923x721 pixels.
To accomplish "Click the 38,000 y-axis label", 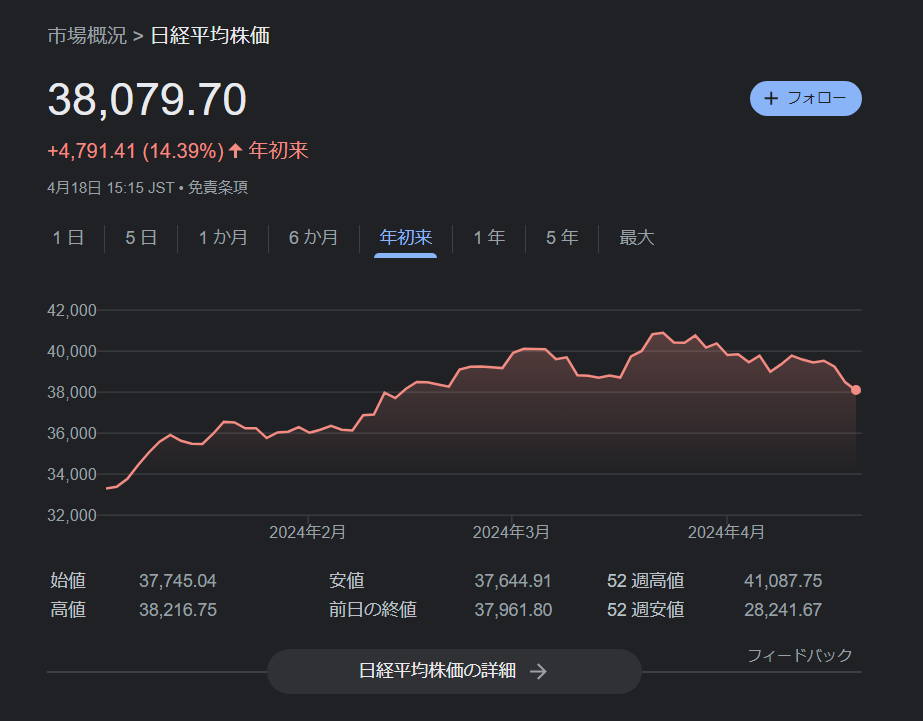I will [72, 392].
